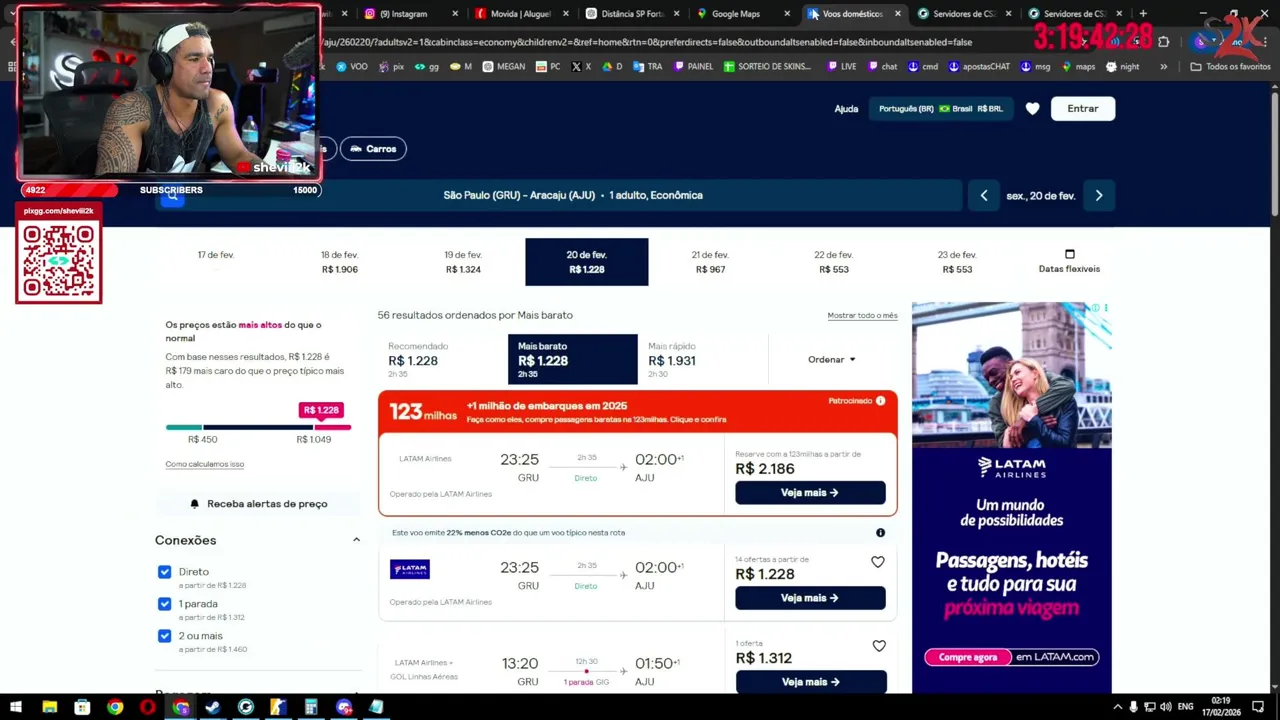Open Microsoft Store from taskbar

pyautogui.click(x=82, y=707)
